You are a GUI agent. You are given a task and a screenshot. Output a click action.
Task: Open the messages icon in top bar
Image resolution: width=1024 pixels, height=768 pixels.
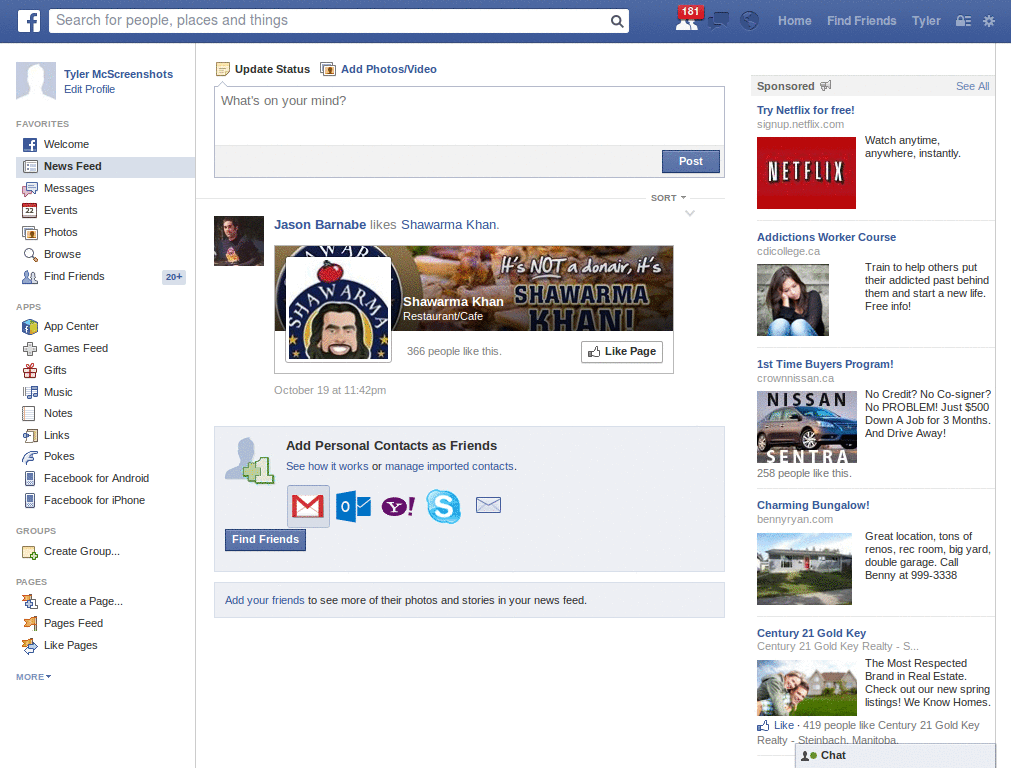719,20
